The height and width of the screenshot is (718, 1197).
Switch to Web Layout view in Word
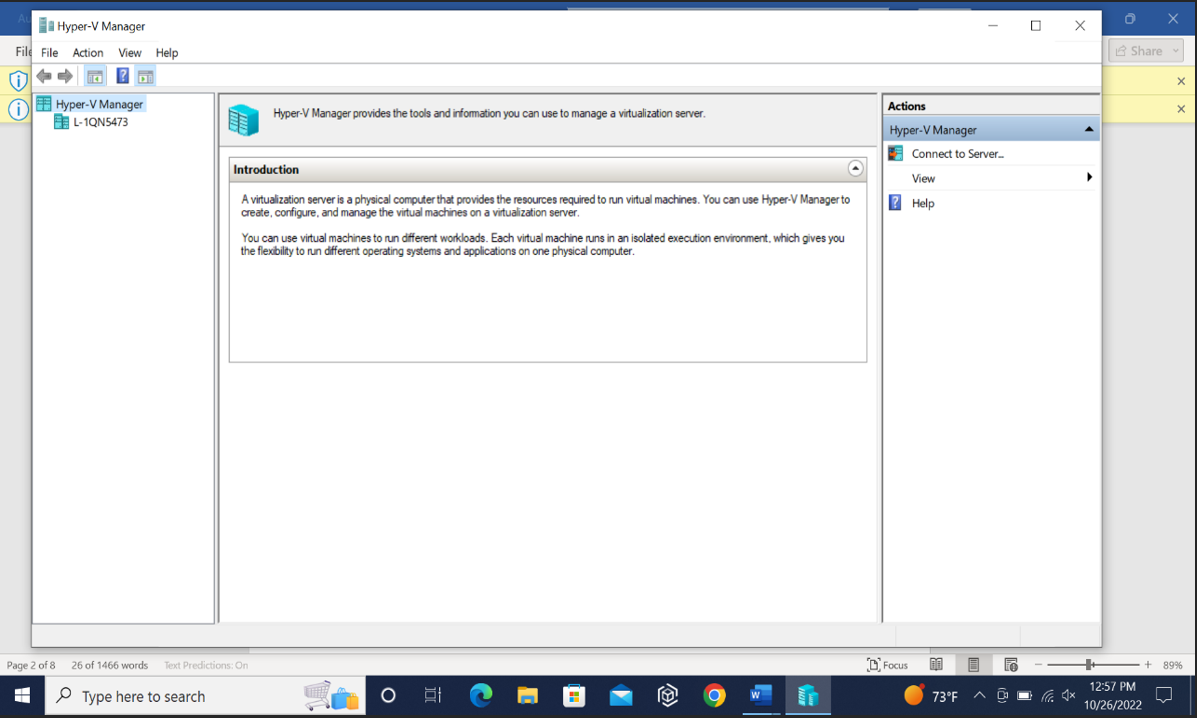(x=1011, y=665)
